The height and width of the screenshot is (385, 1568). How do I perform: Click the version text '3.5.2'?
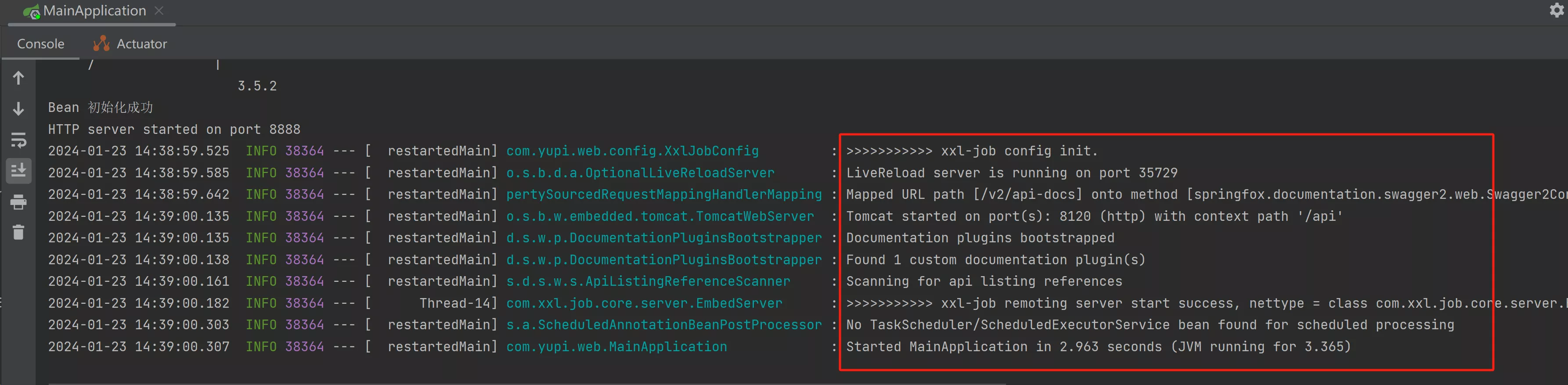pos(257,86)
